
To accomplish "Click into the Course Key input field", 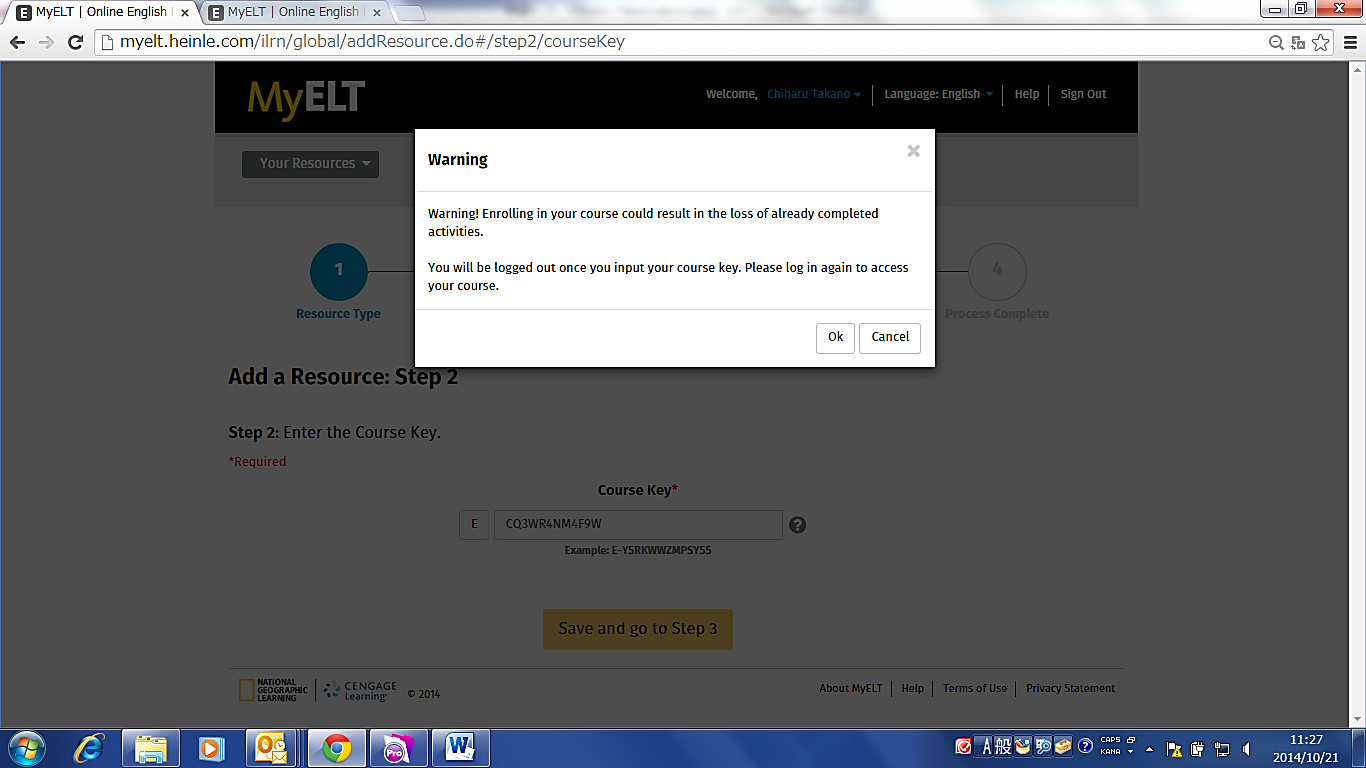I will [x=638, y=525].
